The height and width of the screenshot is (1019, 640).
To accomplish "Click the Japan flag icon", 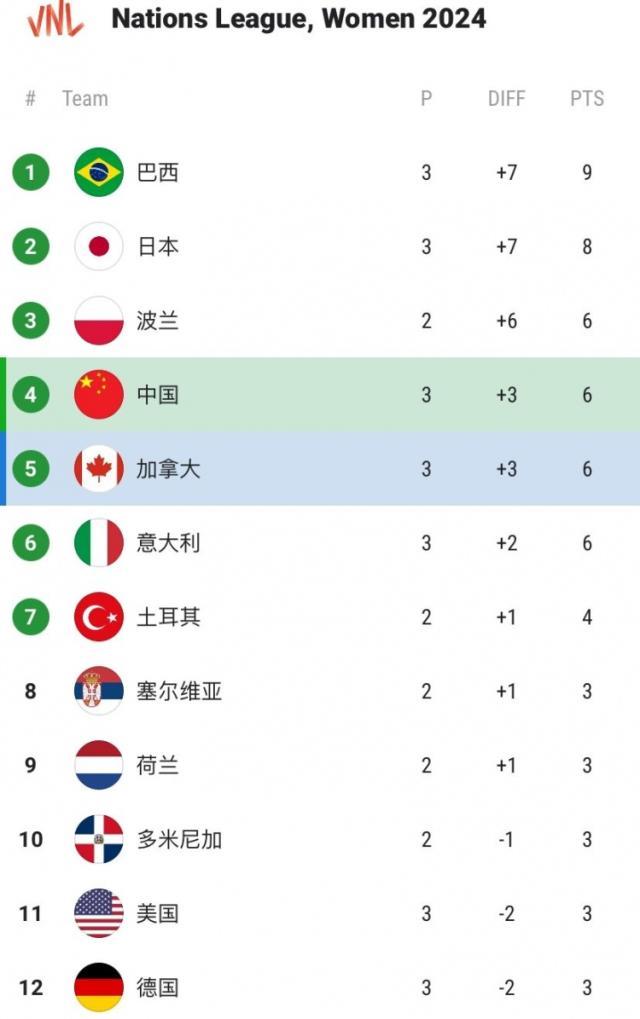I will coord(98,246).
